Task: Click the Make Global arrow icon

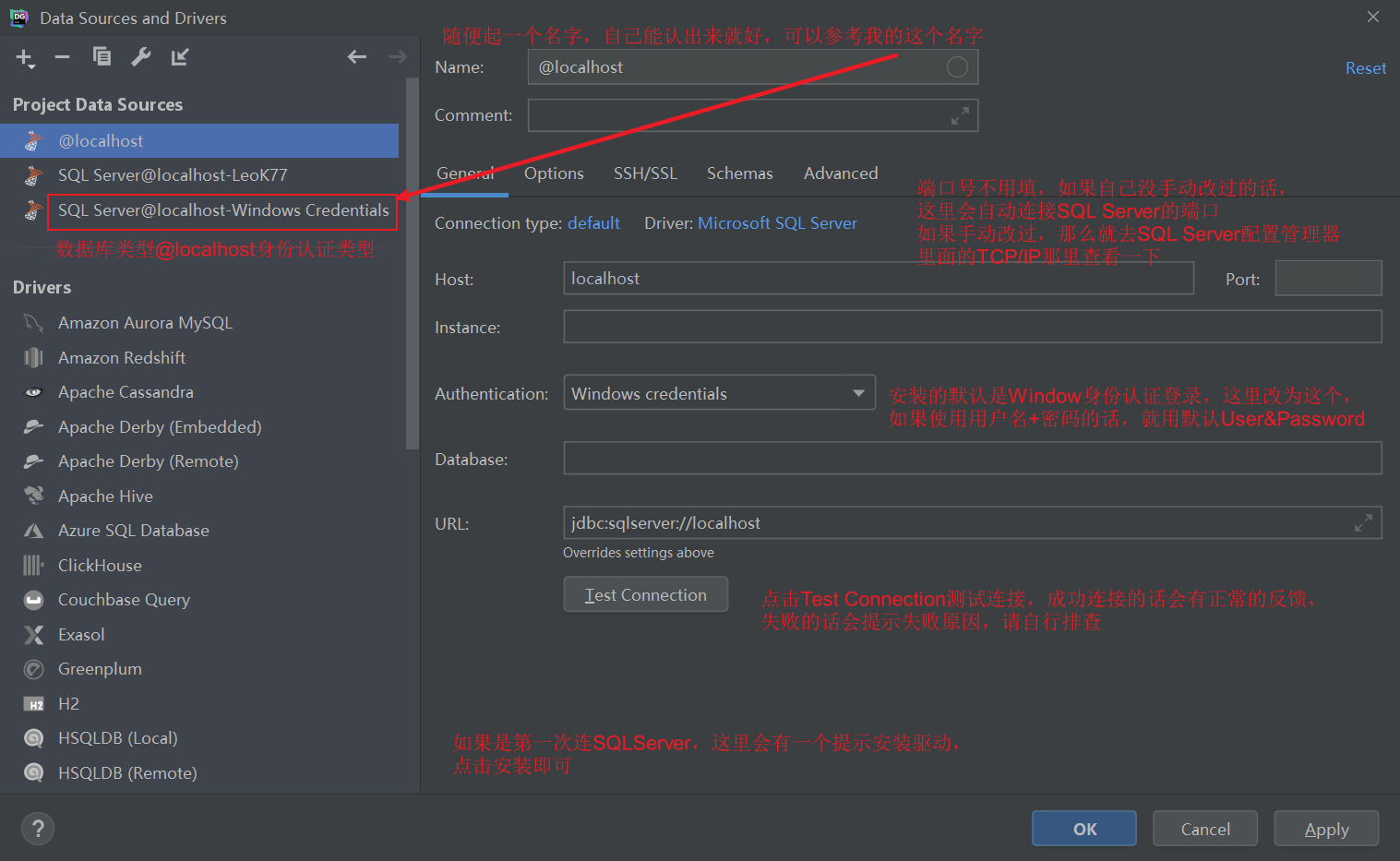Action: tap(180, 57)
